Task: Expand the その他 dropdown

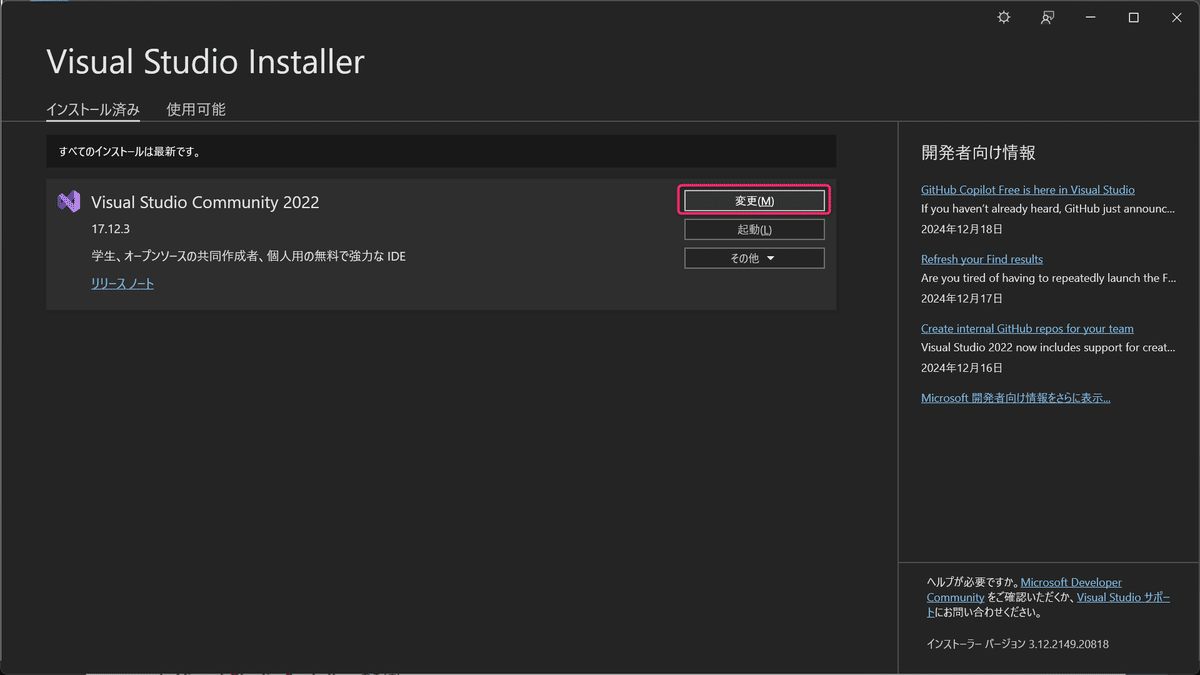Action: click(754, 258)
